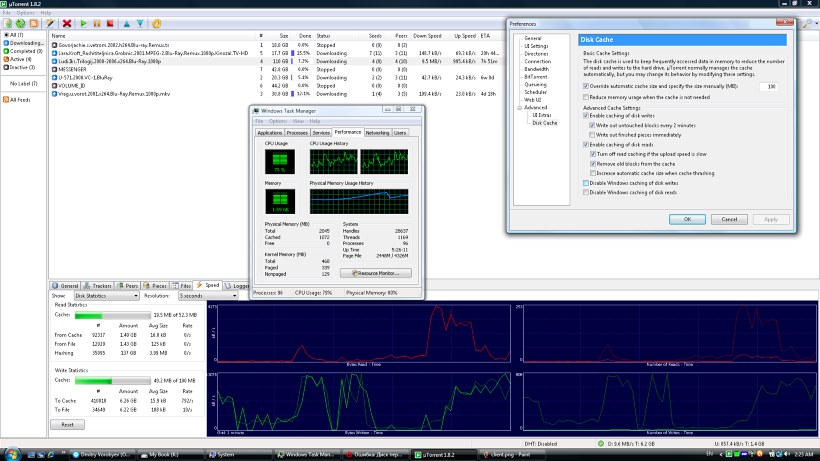Move torrent down the queue

[x=138, y=22]
